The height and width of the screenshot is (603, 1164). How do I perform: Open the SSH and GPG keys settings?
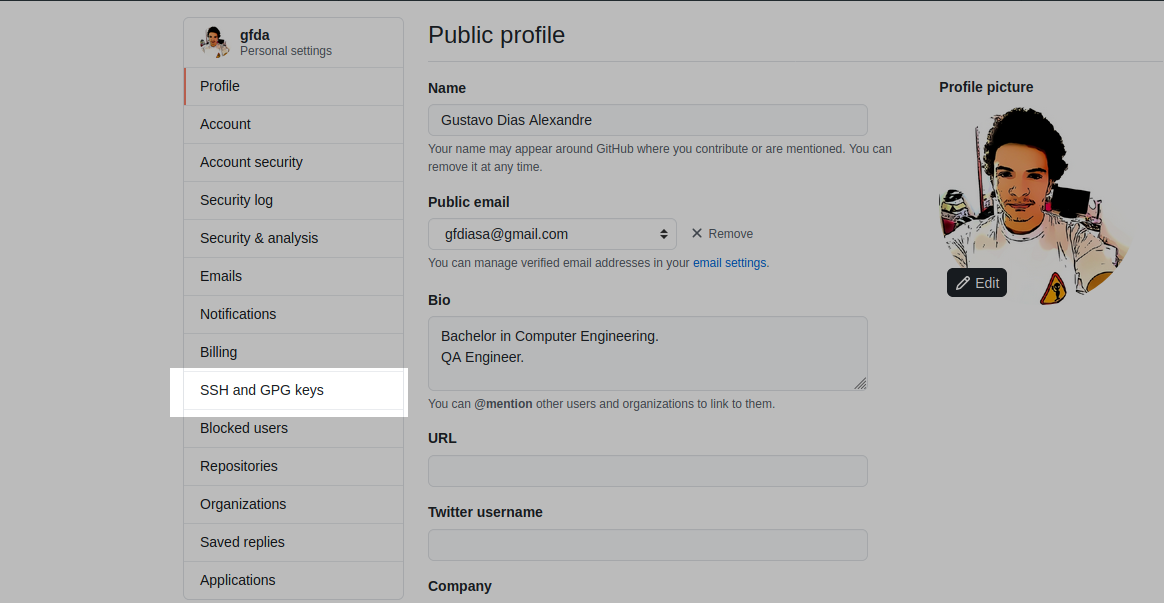tap(262, 390)
